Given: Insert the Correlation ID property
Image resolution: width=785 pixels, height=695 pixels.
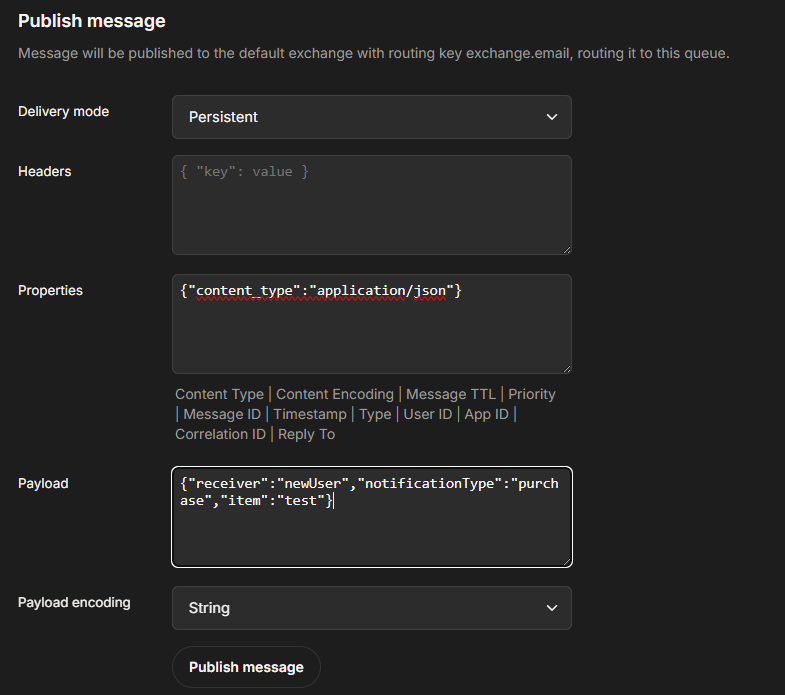Looking at the screenshot, I should click(x=220, y=434).
